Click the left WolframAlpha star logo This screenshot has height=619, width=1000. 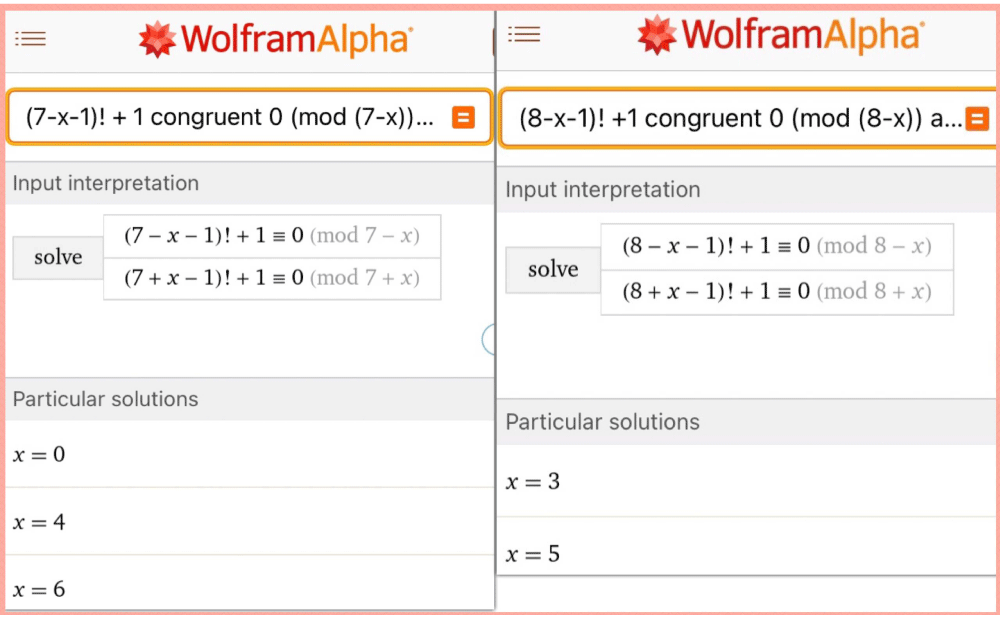tap(157, 40)
